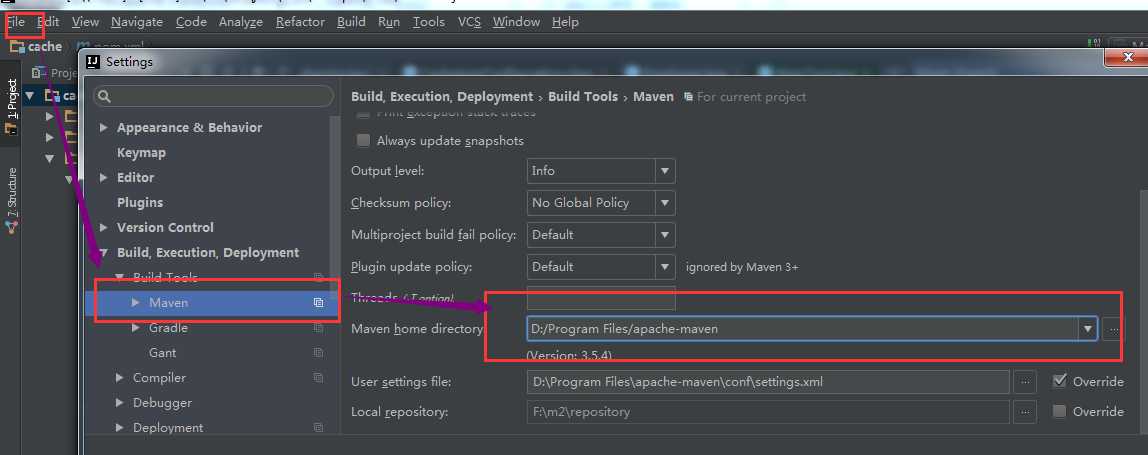The width and height of the screenshot is (1148, 455).
Task: Toggle Local repository Override checkbox
Action: [1059, 411]
